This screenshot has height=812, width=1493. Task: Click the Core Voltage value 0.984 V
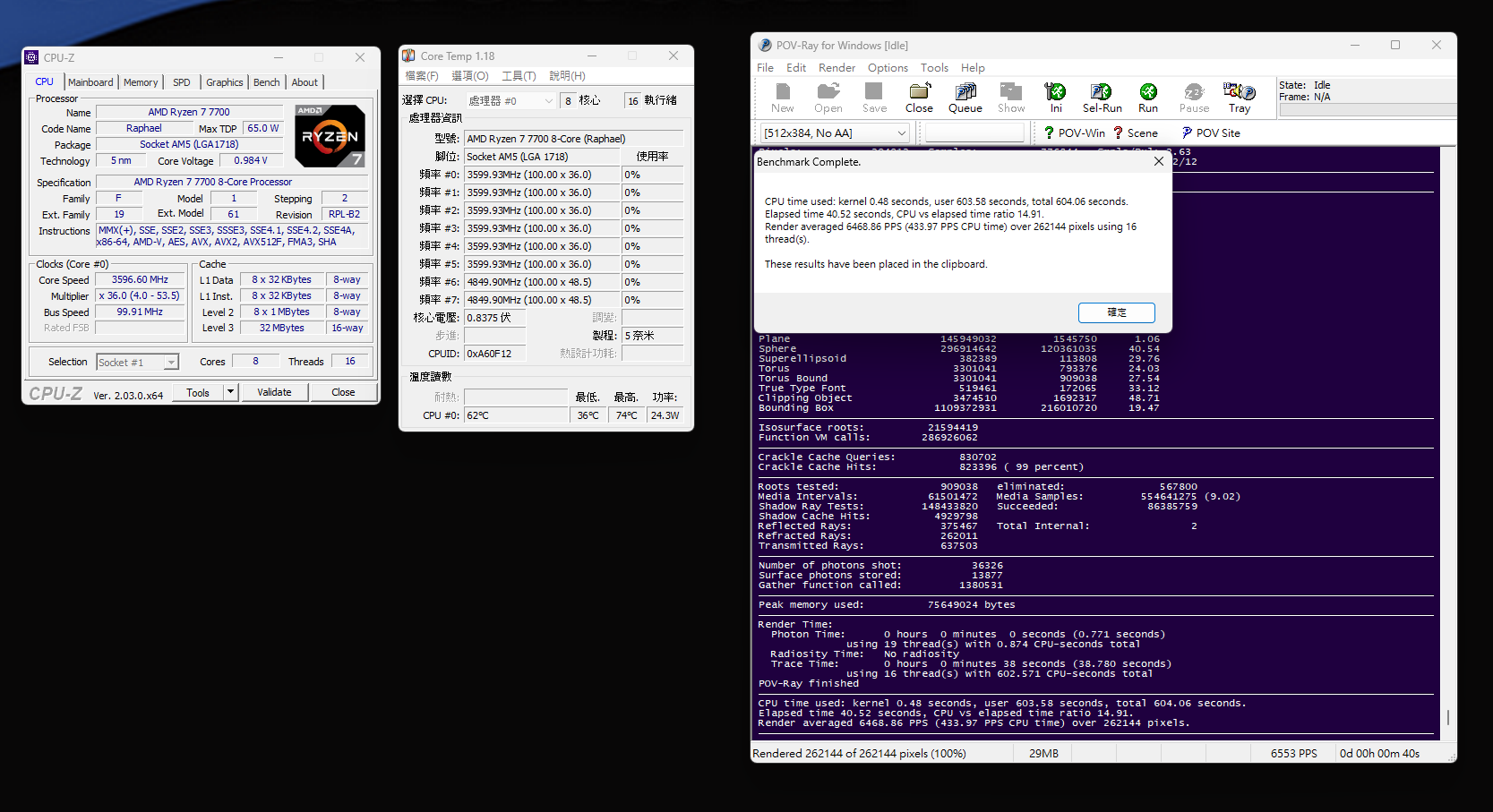point(251,160)
